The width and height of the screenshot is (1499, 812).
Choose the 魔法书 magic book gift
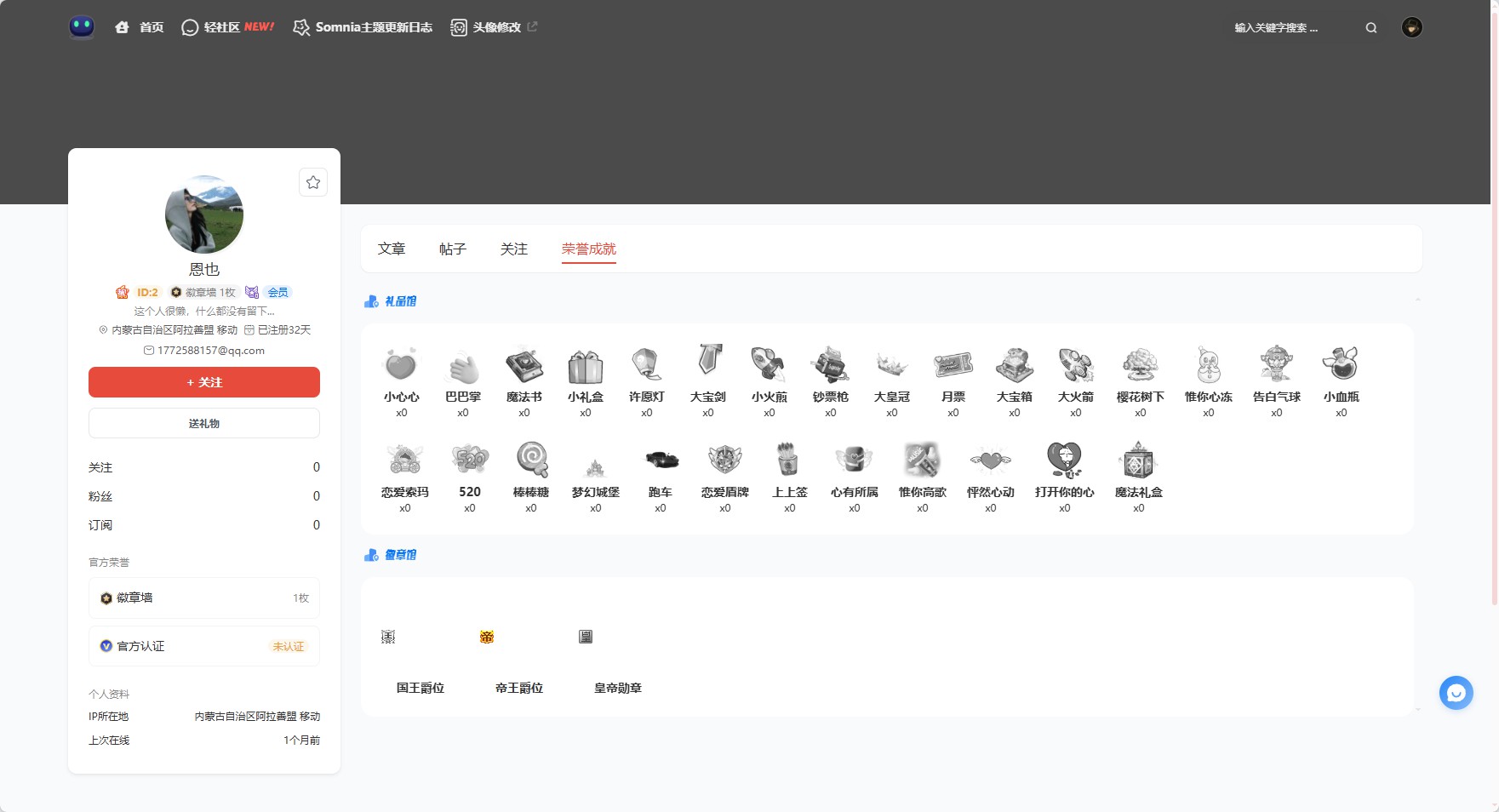pyautogui.click(x=524, y=364)
